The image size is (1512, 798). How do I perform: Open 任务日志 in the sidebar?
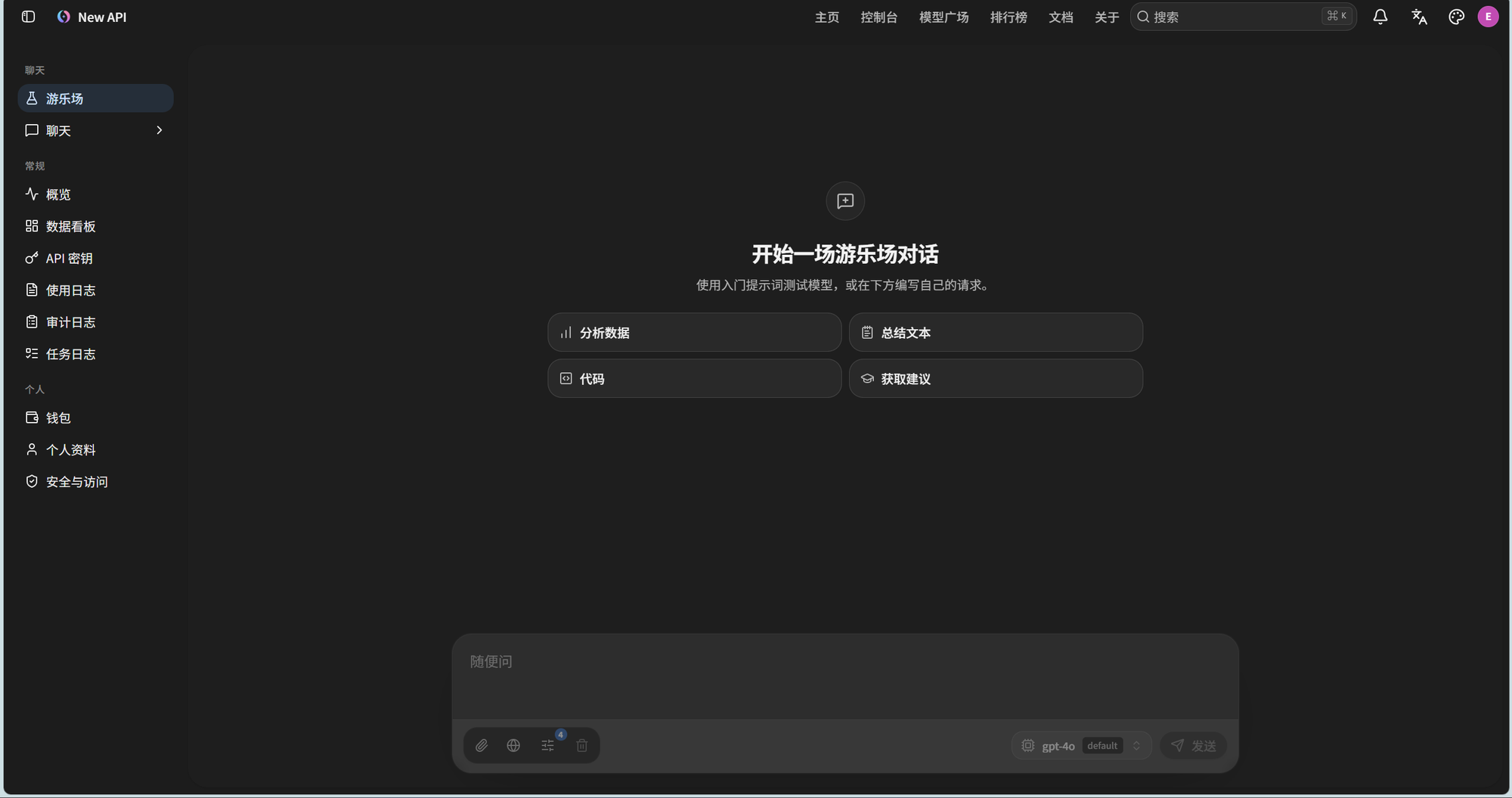(95, 354)
